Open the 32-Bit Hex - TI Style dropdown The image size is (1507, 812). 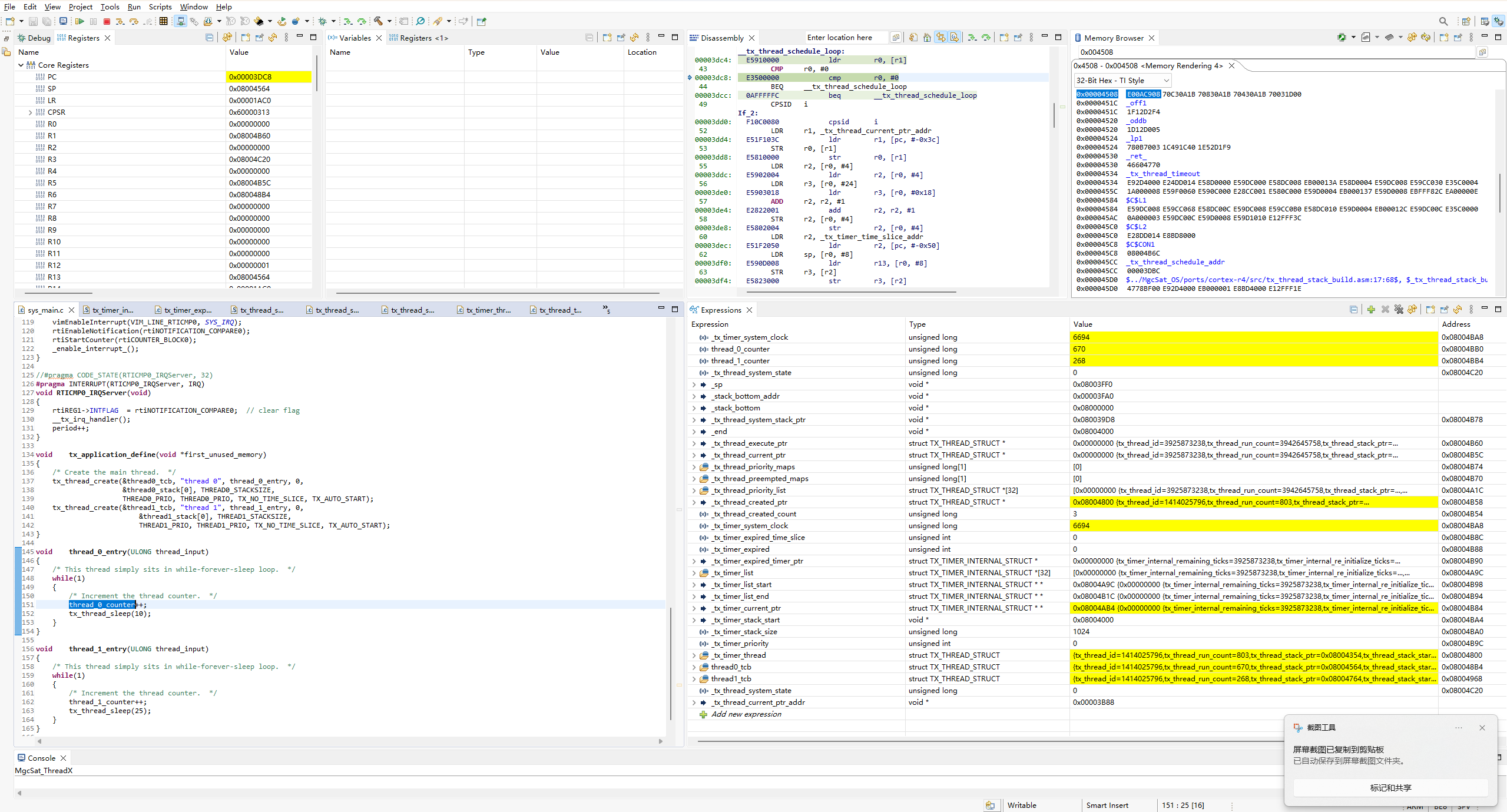click(1122, 81)
